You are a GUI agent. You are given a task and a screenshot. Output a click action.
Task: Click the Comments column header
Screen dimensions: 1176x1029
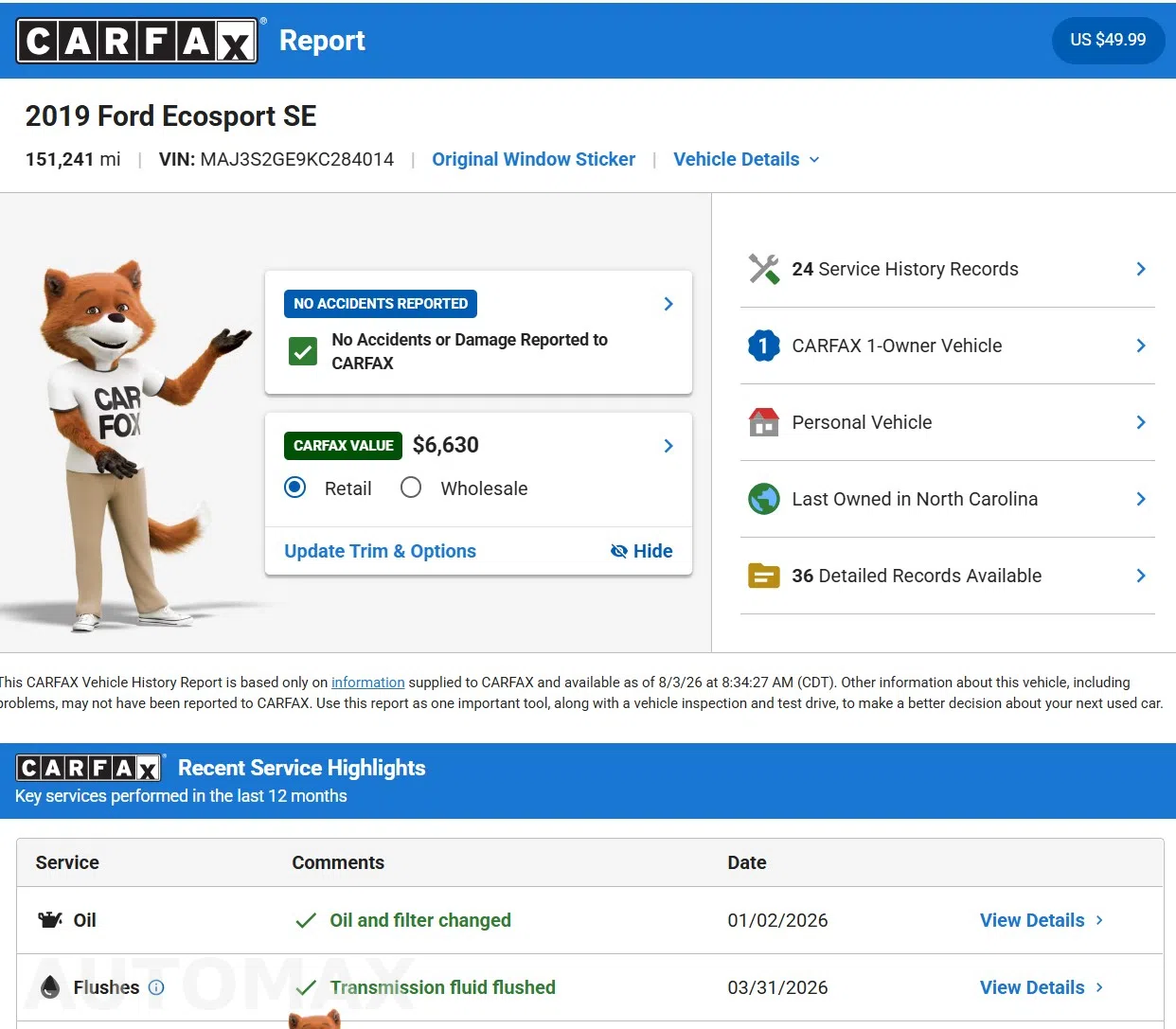coord(338,862)
